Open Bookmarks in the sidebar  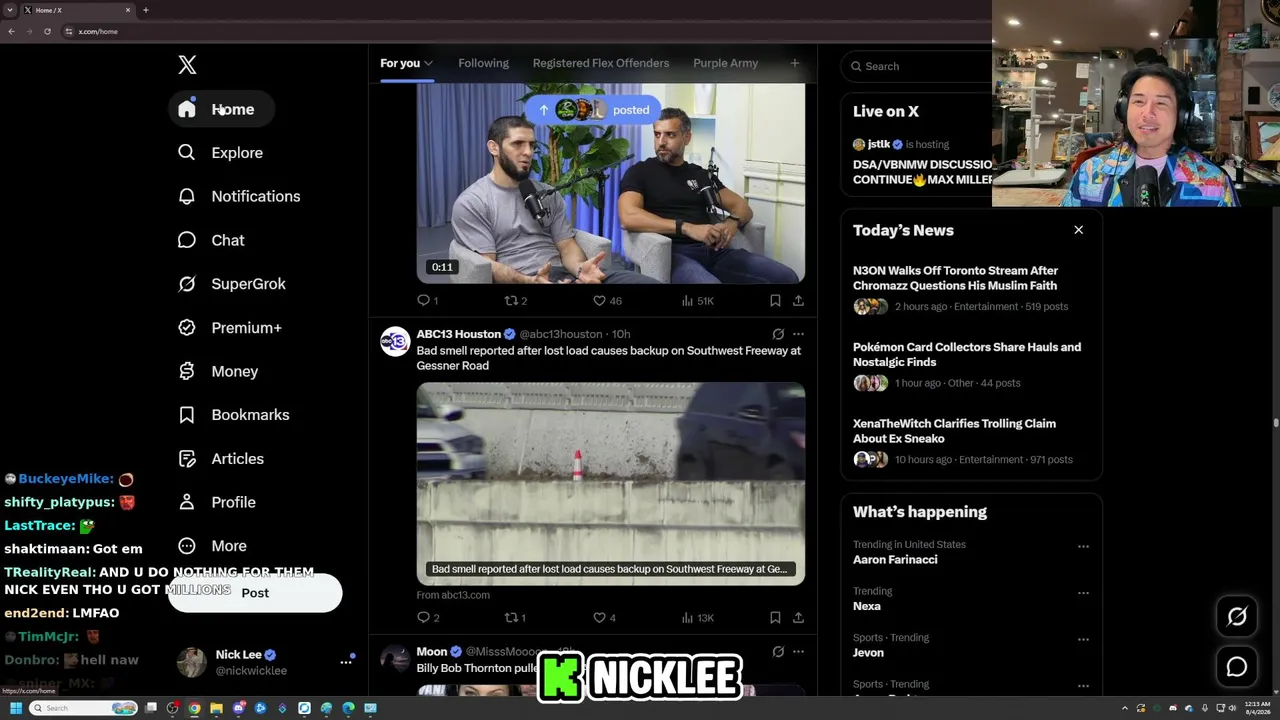click(x=234, y=415)
